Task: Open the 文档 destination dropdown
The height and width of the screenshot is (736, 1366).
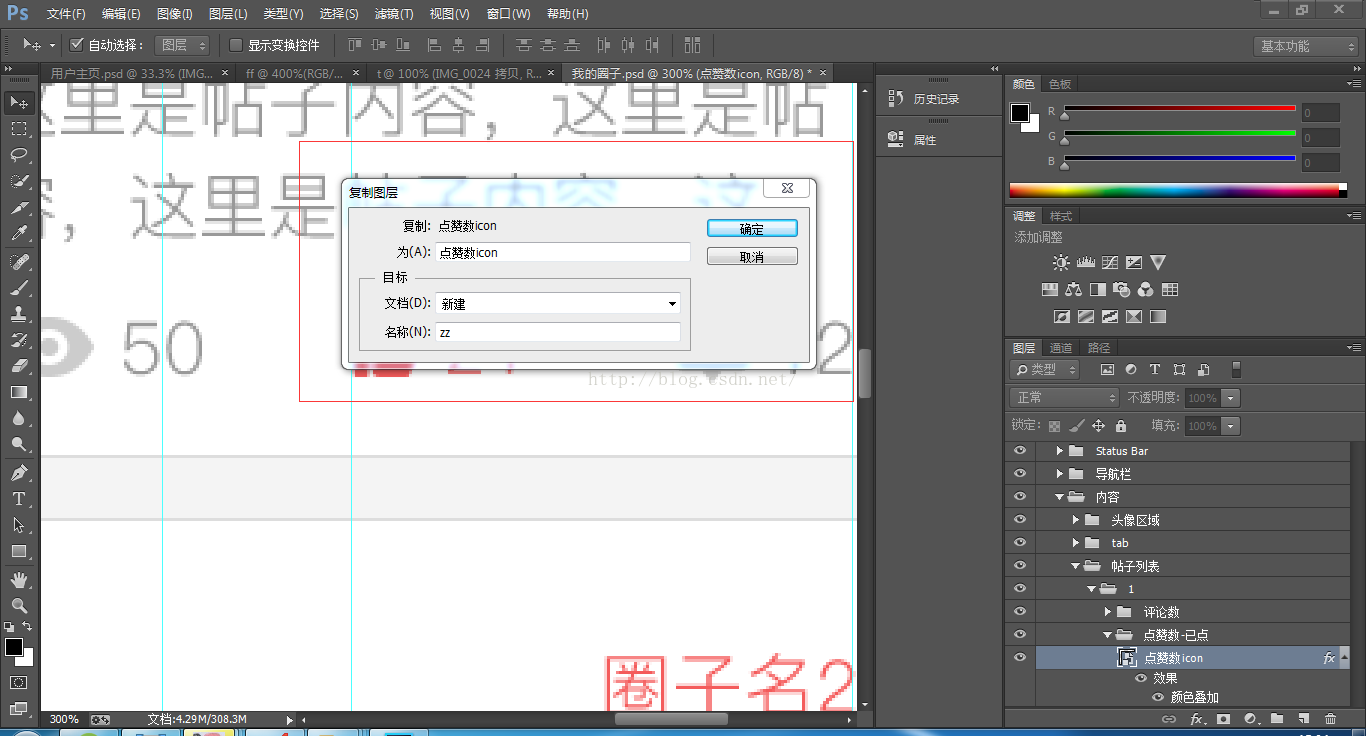Action: coord(558,304)
